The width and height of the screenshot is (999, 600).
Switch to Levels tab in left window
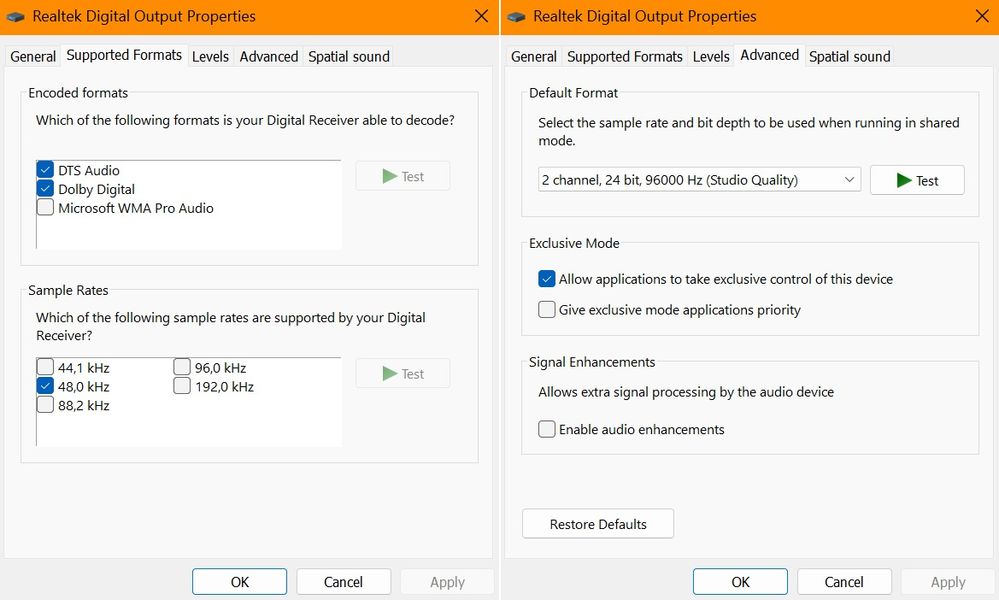[210, 57]
